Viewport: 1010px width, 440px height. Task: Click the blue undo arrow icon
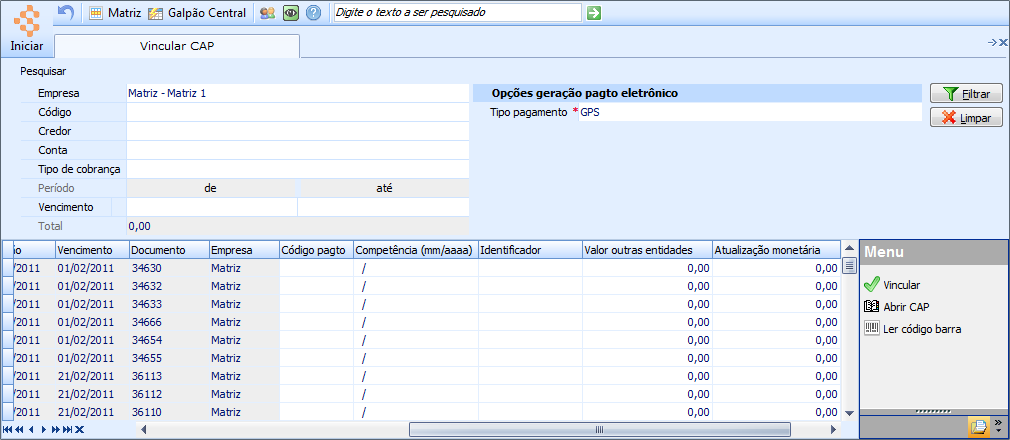(x=66, y=12)
